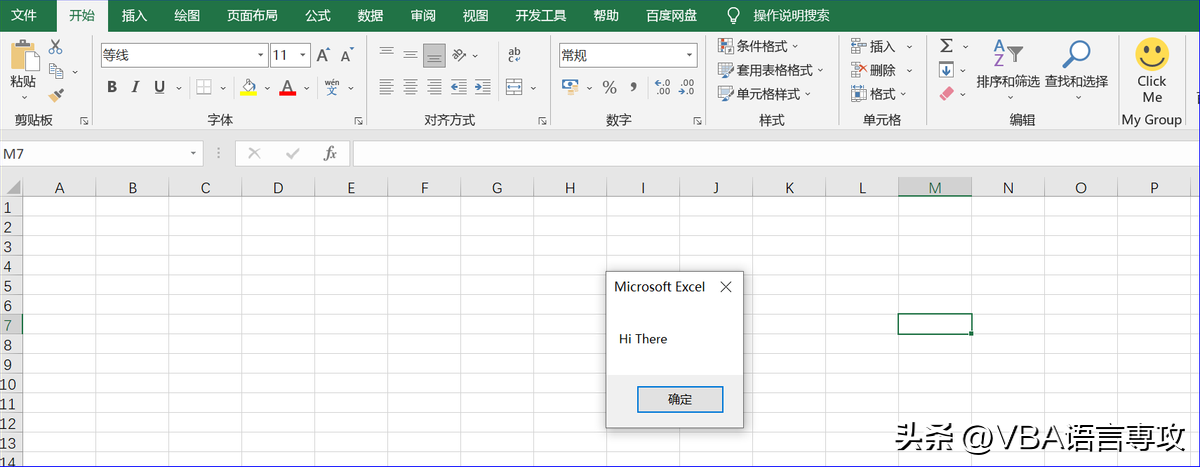Click the formula bar input field
The image size is (1200, 467).
tap(774, 153)
